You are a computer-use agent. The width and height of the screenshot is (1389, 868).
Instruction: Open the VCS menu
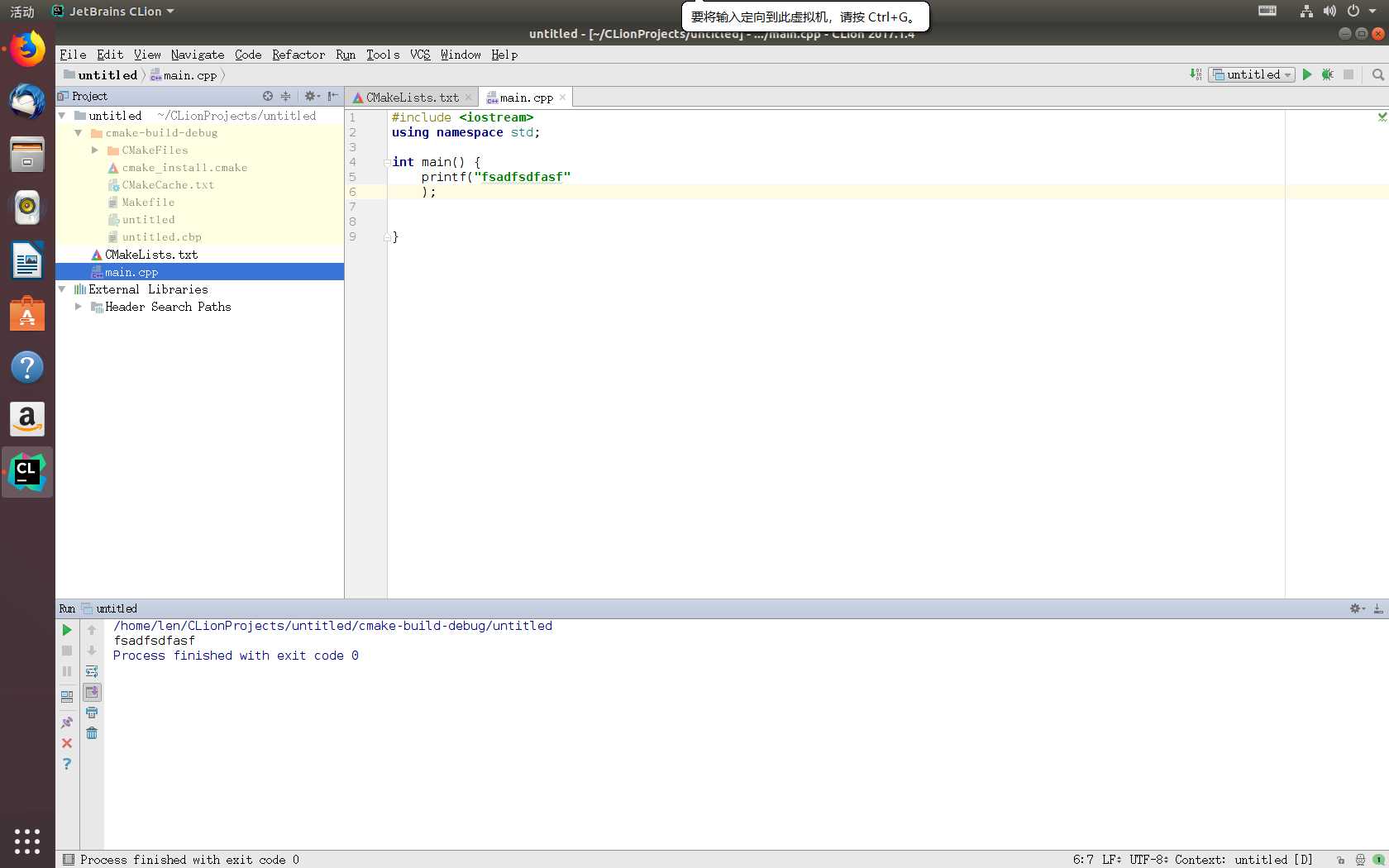coord(420,55)
